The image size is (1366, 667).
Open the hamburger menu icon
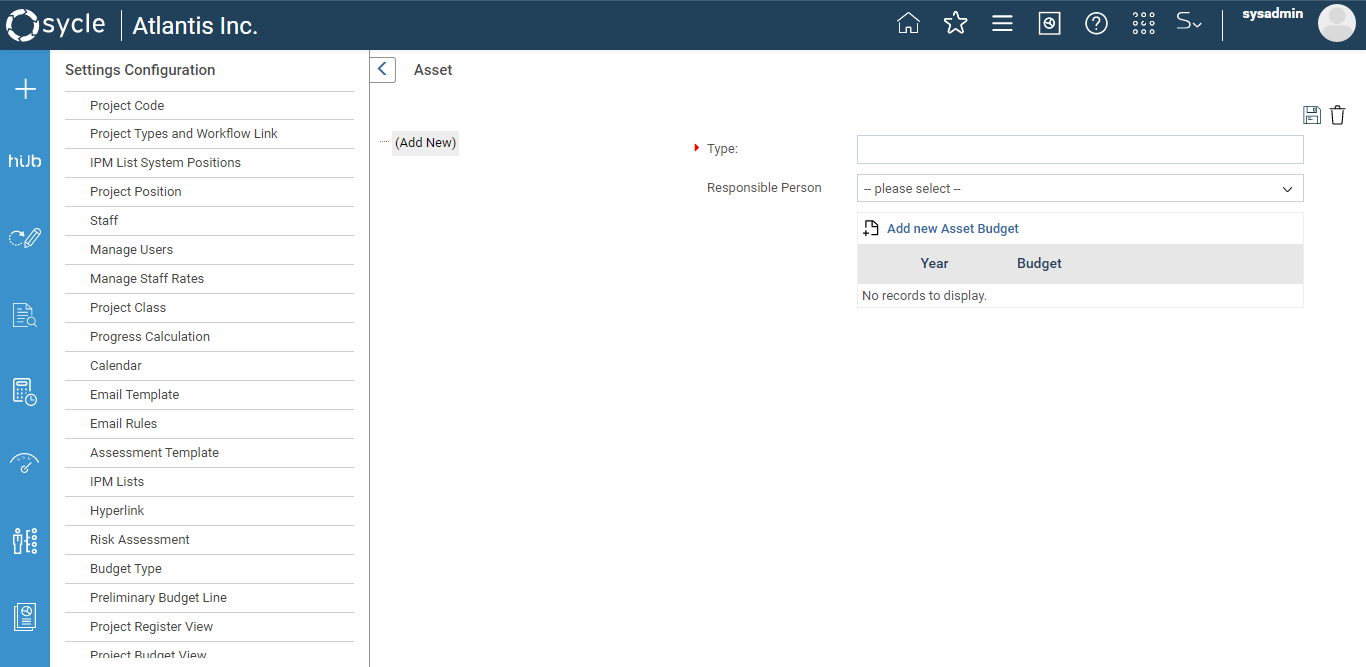point(1002,23)
